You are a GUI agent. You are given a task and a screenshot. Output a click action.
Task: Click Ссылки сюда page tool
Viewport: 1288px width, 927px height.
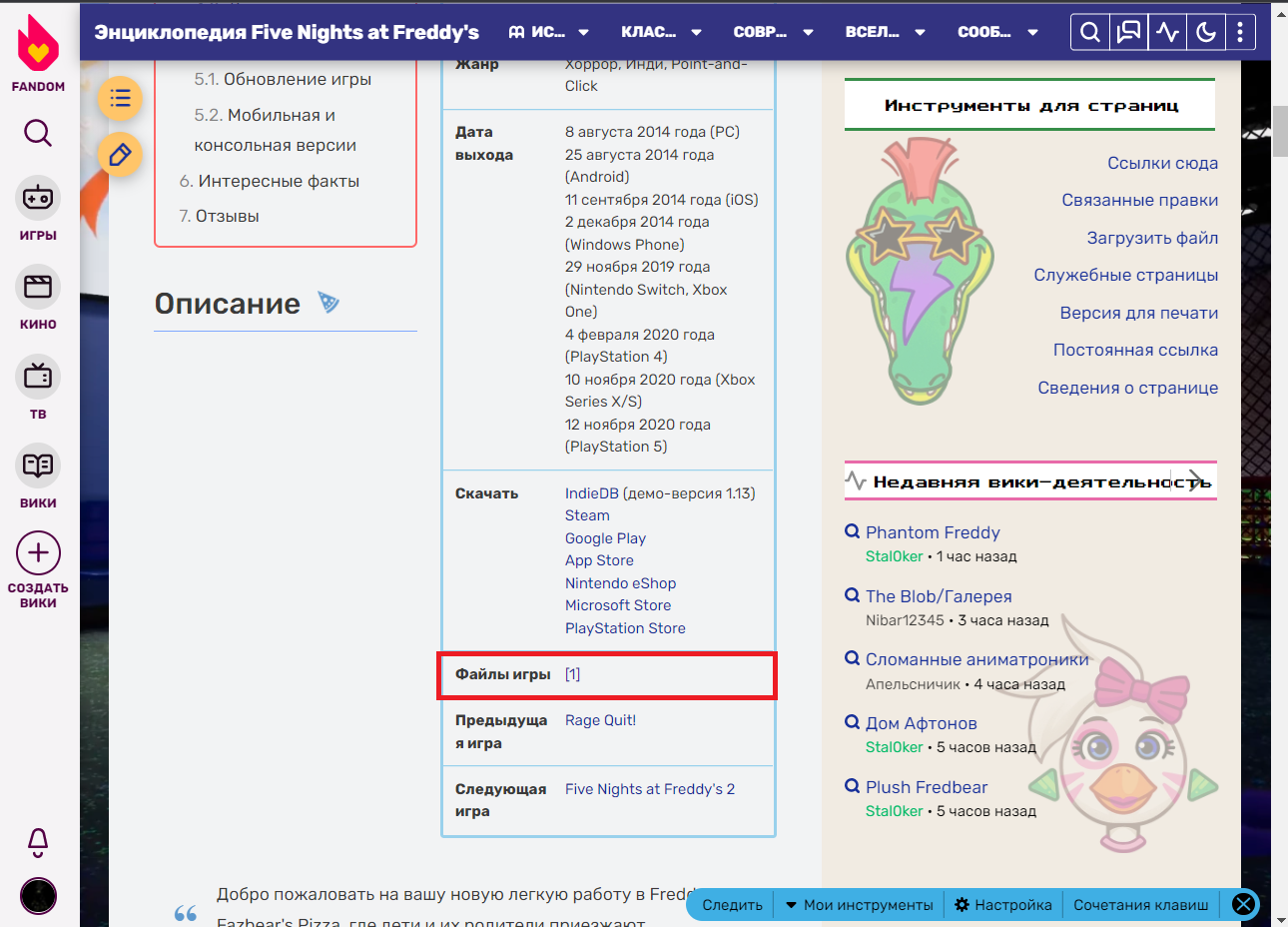tap(1162, 163)
